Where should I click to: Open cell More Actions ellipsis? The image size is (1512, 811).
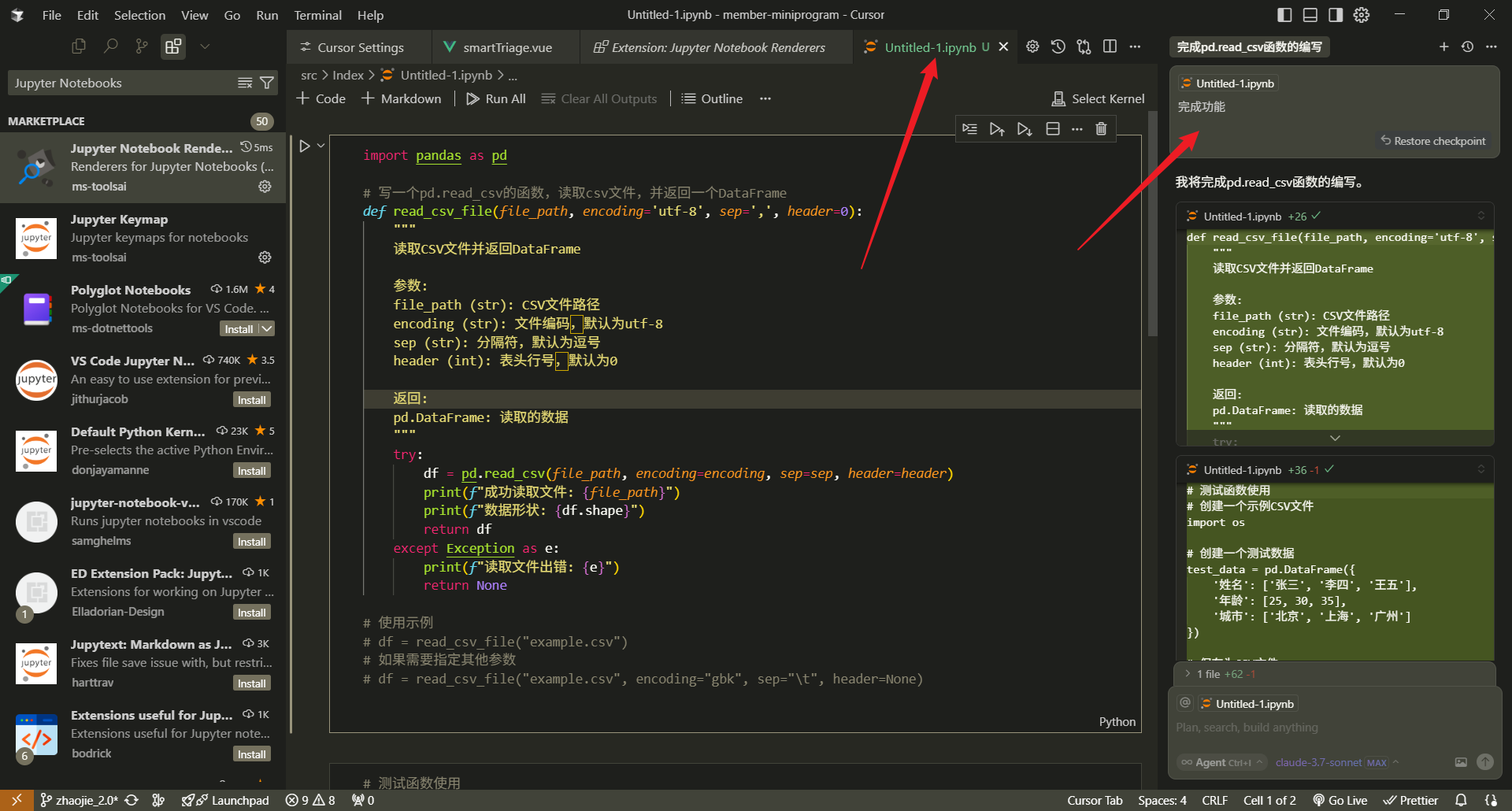point(1077,129)
